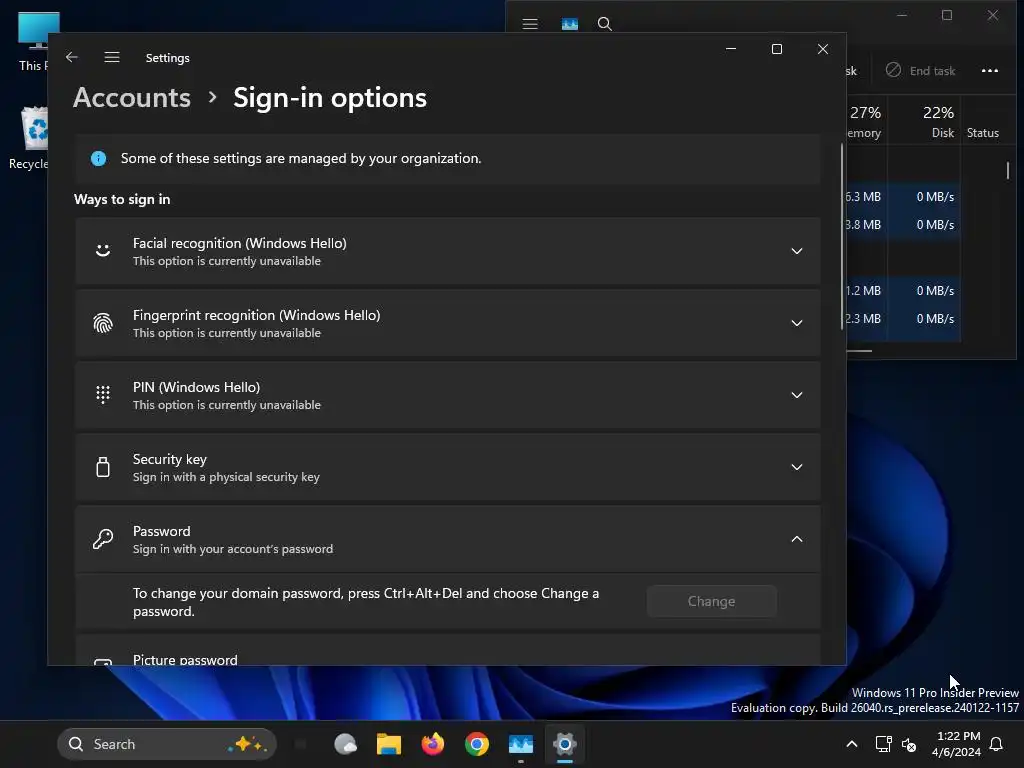
Task: Click '0 MB/s' beside 6.3 MB row
Action: coord(935,197)
